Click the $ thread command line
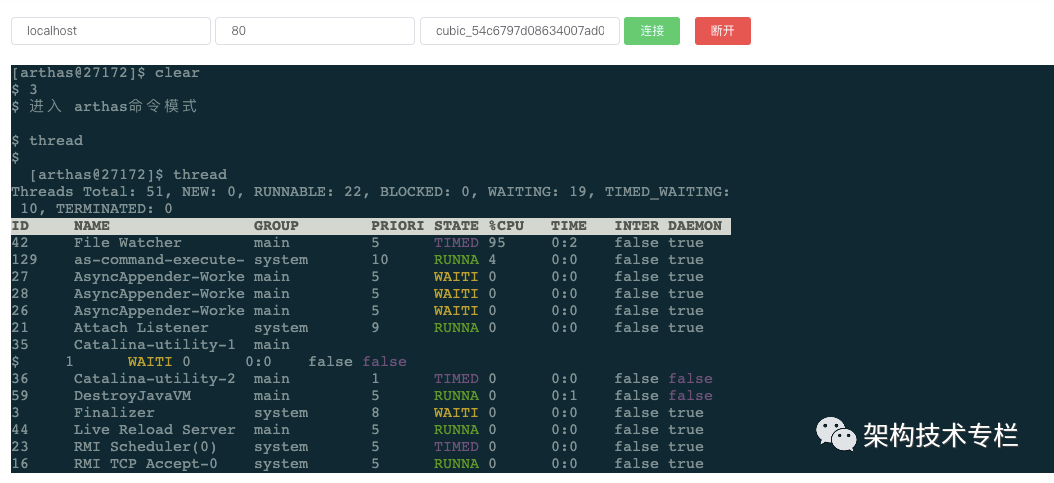1054x483 pixels. click(47, 140)
